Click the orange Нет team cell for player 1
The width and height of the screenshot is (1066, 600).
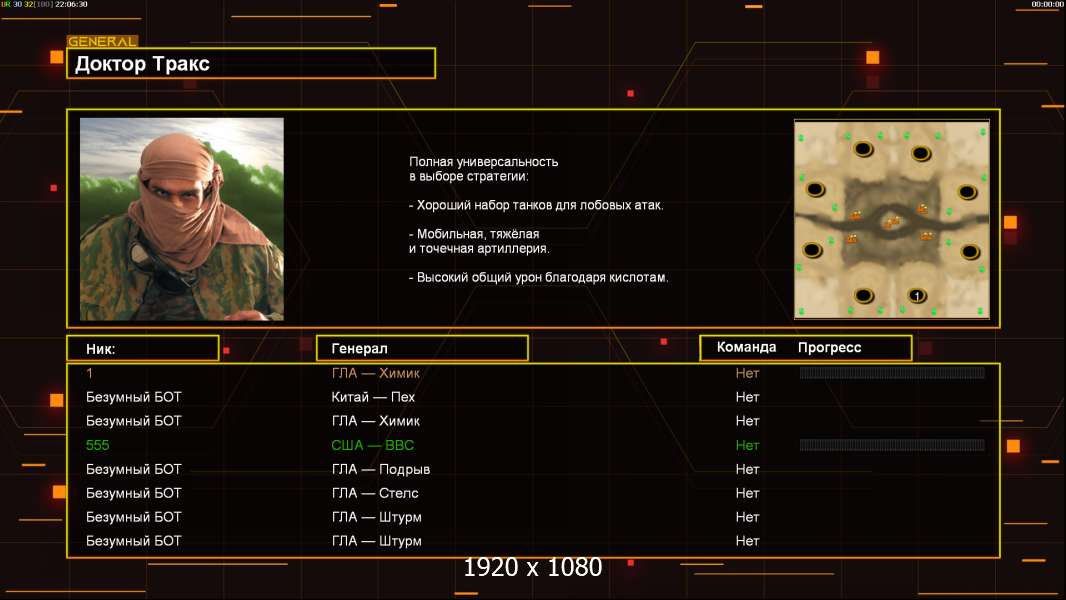[x=747, y=373]
